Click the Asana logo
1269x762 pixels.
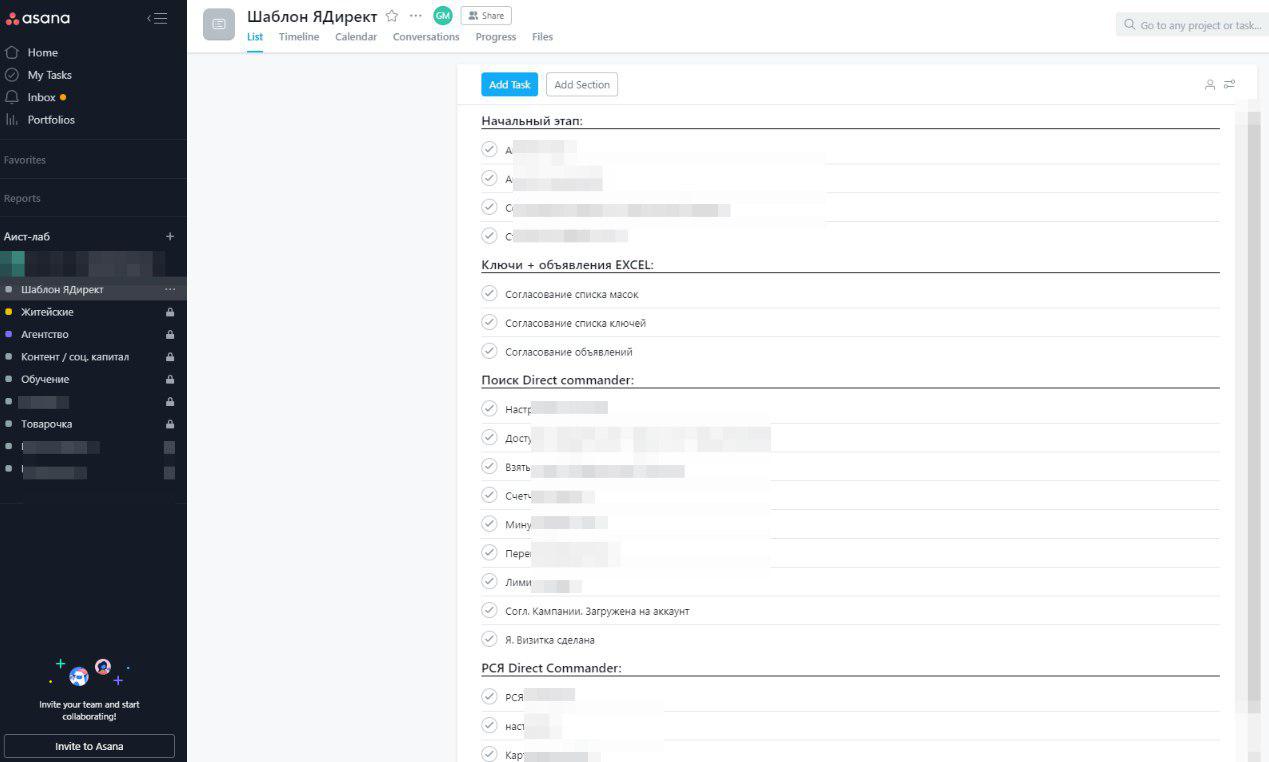point(38,18)
